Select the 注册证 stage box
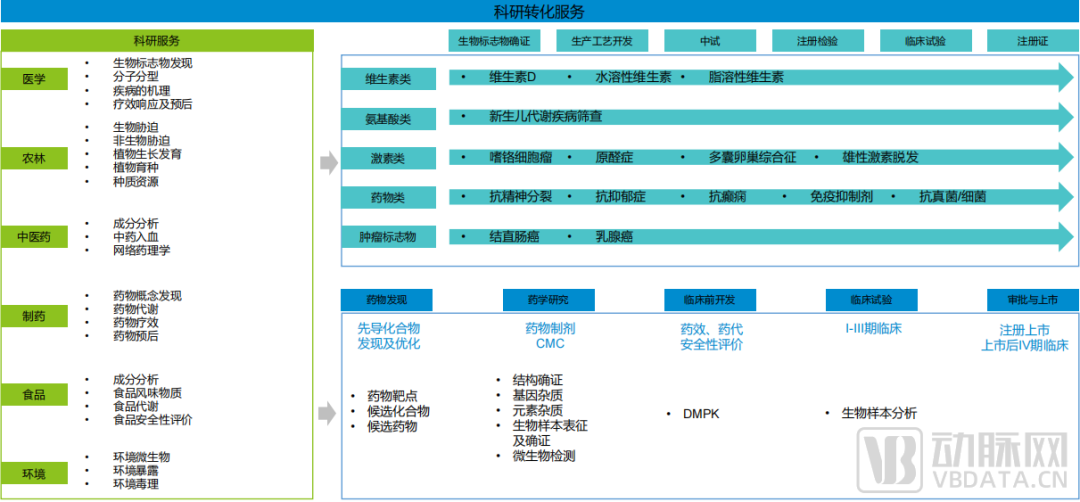The width and height of the screenshot is (1080, 502). pos(1033,41)
